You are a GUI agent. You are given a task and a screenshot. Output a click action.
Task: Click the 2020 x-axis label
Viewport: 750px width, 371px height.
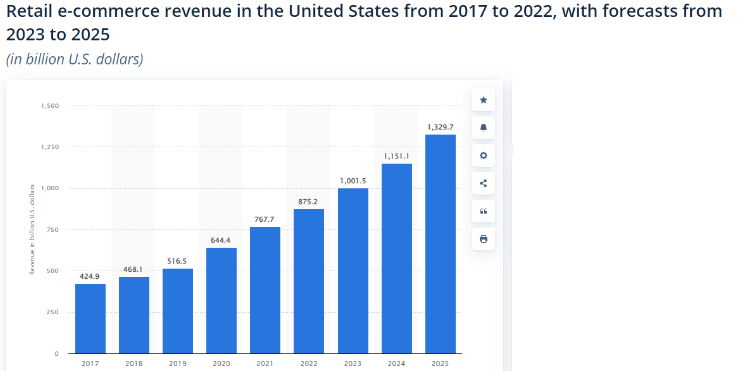(x=221, y=364)
